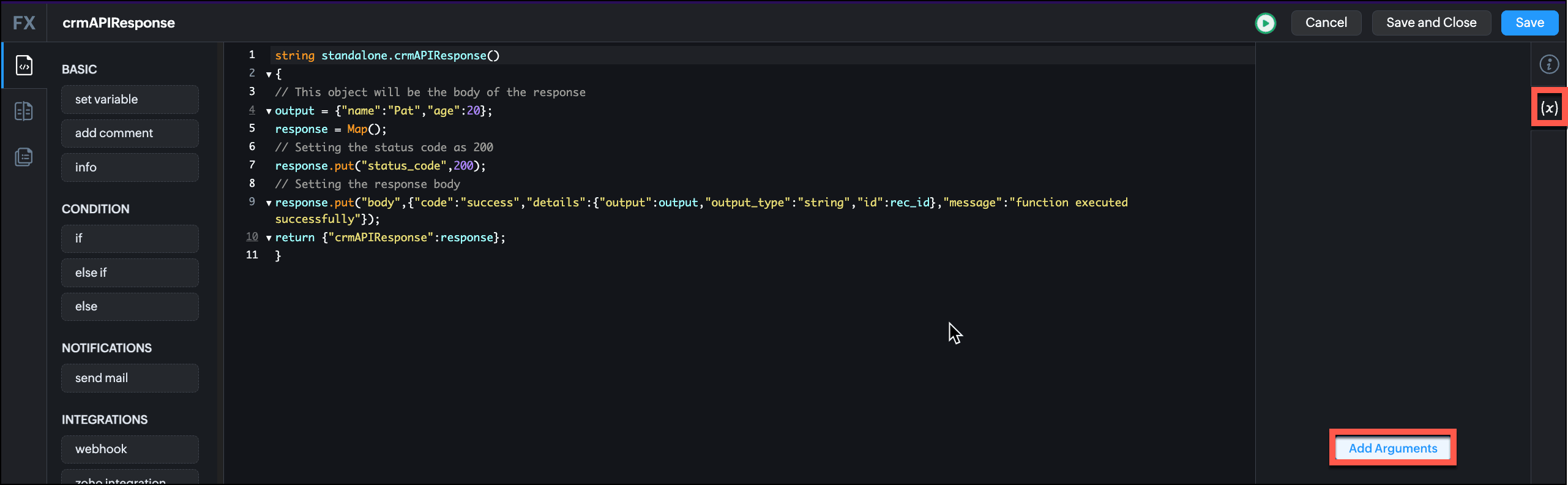Cancel editing the function
The height and width of the screenshot is (485, 1568).
[x=1326, y=23]
